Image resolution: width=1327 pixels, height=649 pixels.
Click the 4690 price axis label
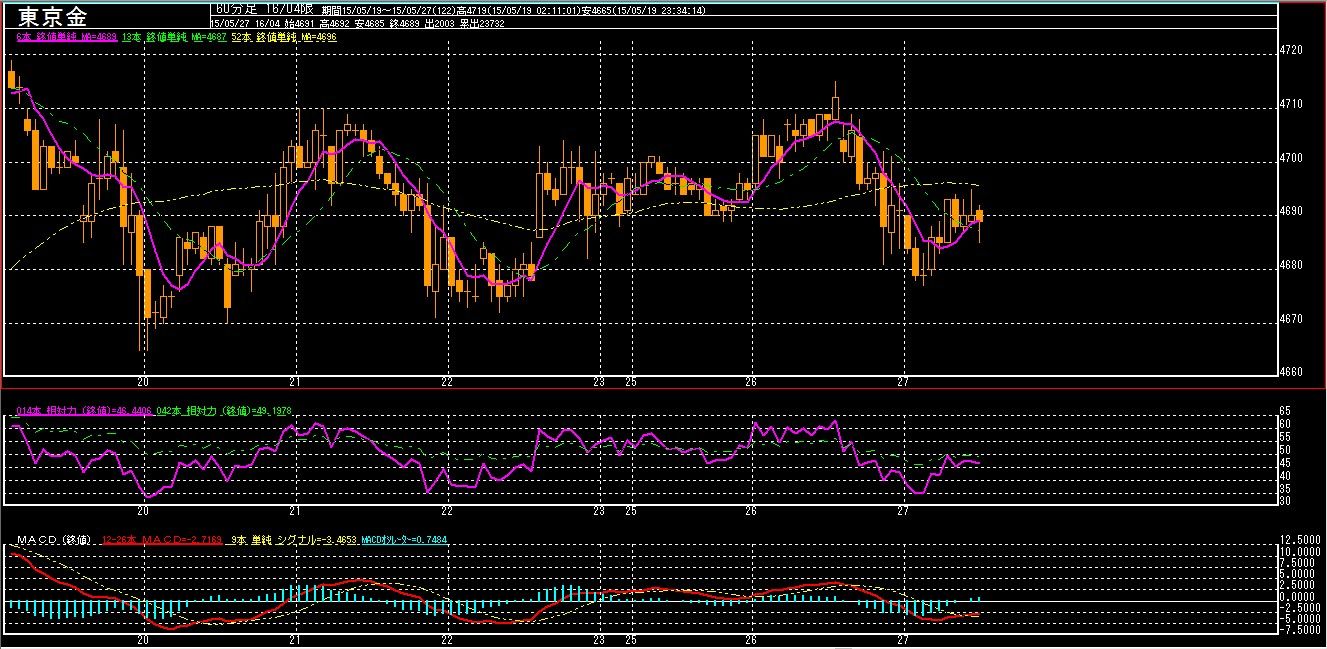coord(1292,212)
